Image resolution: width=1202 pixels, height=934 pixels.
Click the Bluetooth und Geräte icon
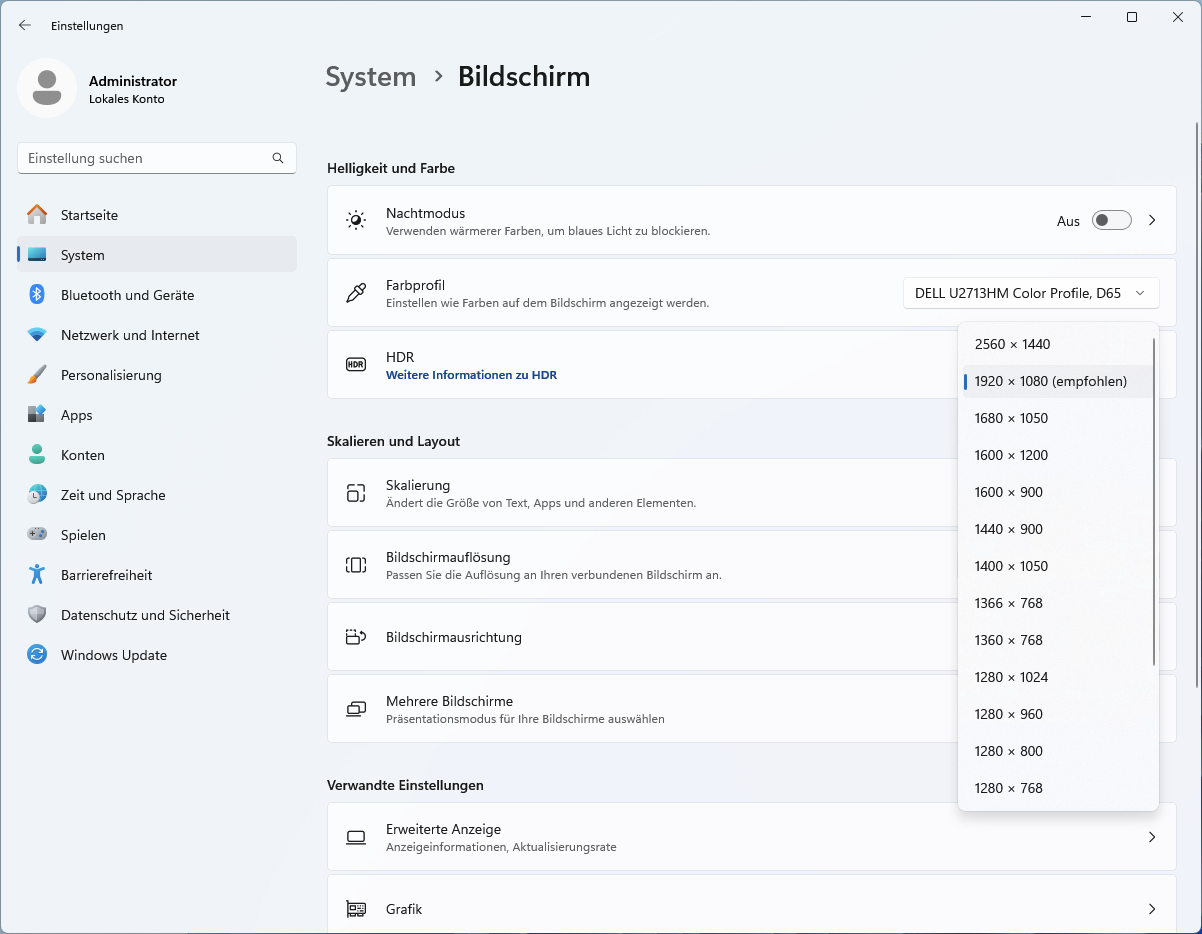point(37,295)
